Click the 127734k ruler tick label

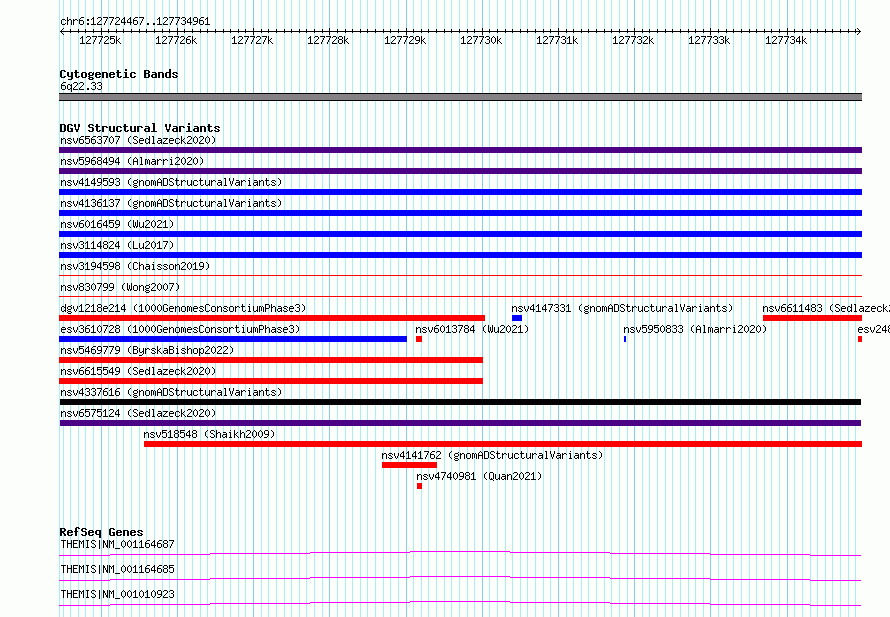click(x=786, y=40)
